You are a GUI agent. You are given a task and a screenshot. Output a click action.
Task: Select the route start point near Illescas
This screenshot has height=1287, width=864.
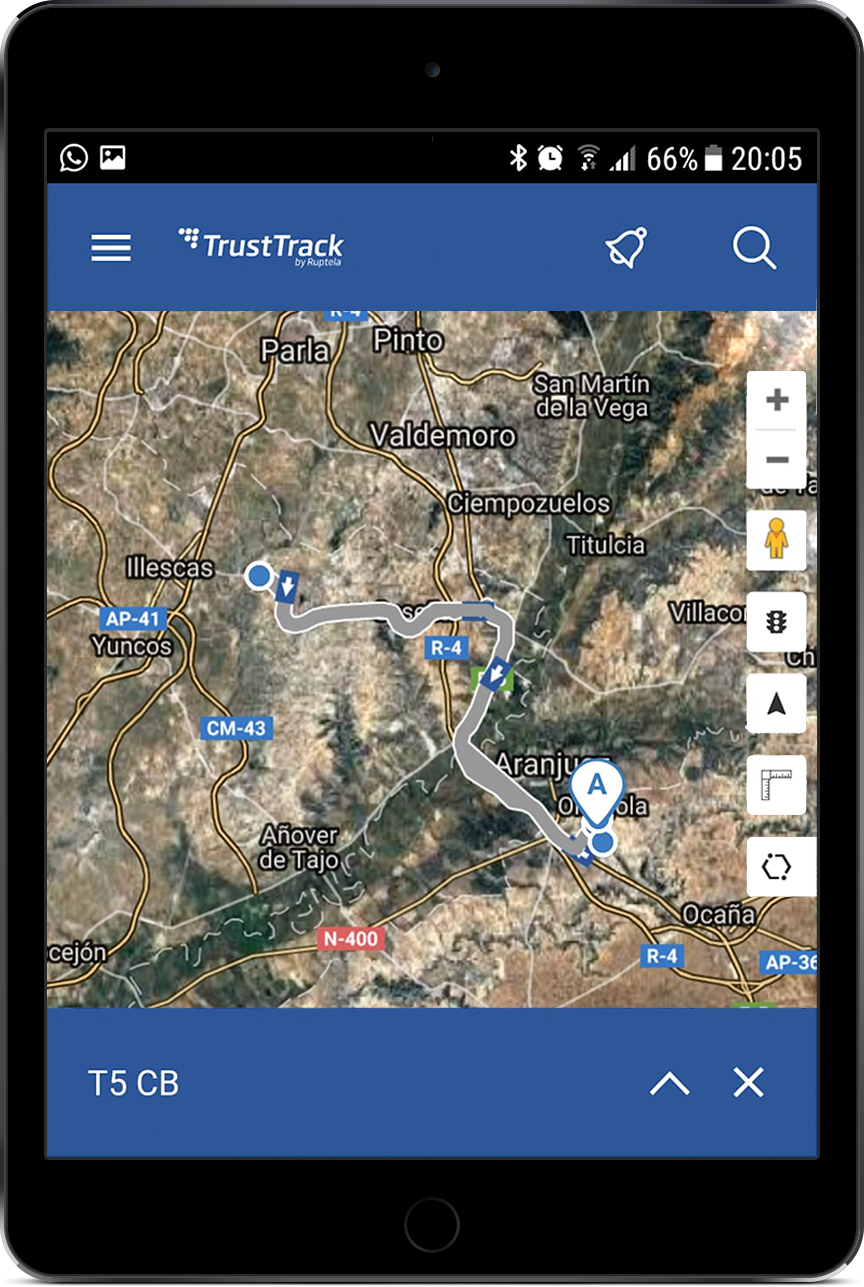point(259,575)
